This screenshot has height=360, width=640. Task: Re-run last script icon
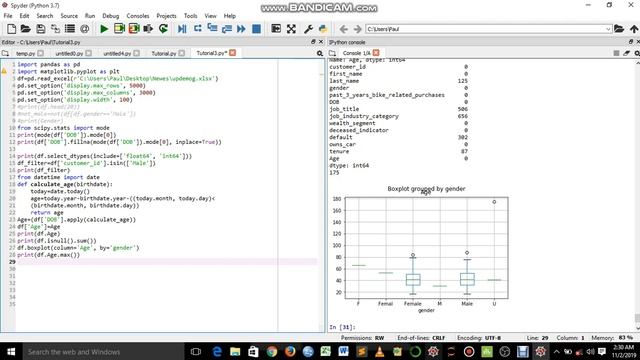click(163, 29)
